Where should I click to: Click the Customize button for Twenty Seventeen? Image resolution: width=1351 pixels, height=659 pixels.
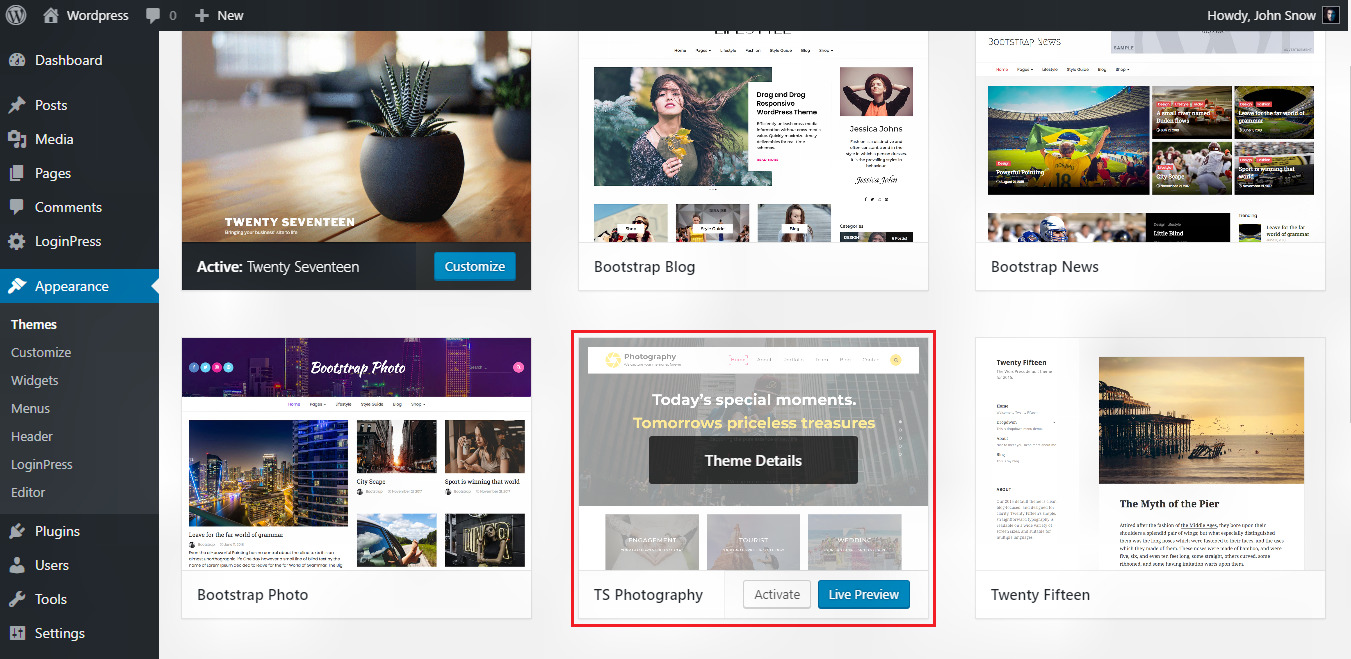475,266
